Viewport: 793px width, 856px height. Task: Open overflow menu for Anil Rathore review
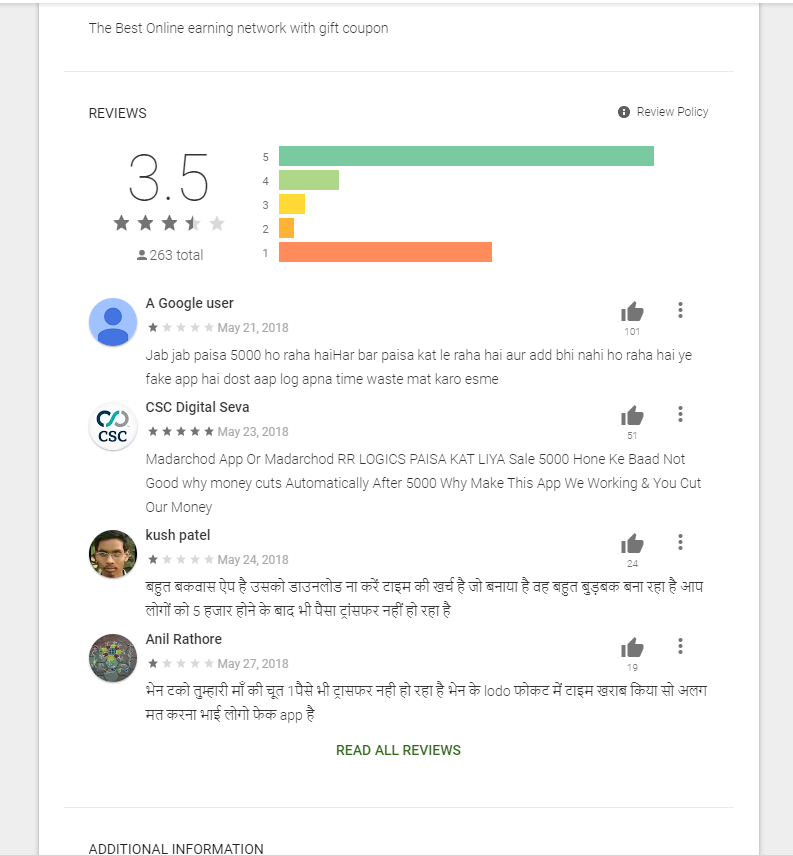[680, 646]
